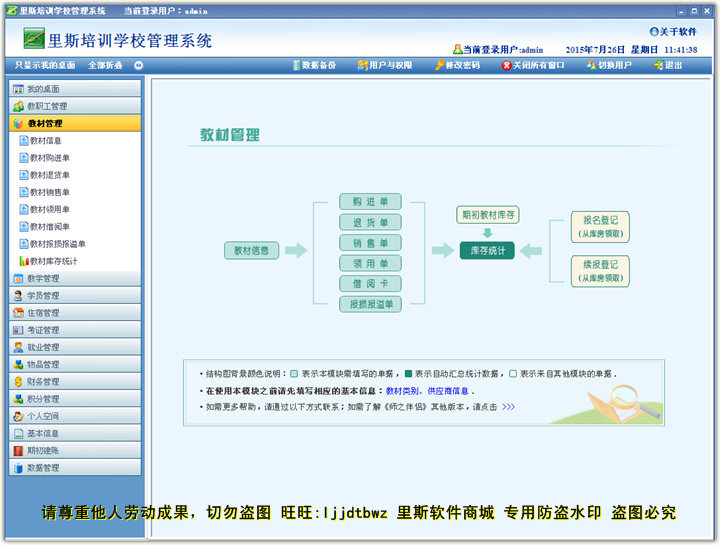
Task: Click the 购进单 flowchart box
Action: [370, 202]
